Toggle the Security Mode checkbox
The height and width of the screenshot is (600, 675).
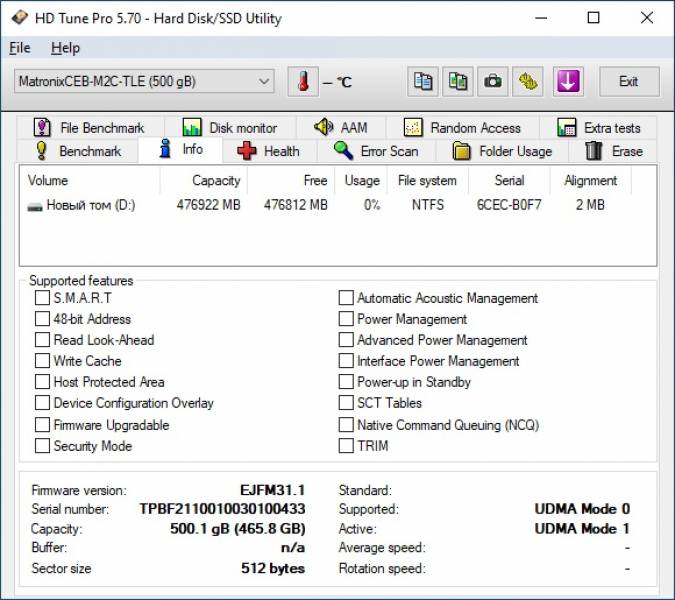click(x=42, y=446)
